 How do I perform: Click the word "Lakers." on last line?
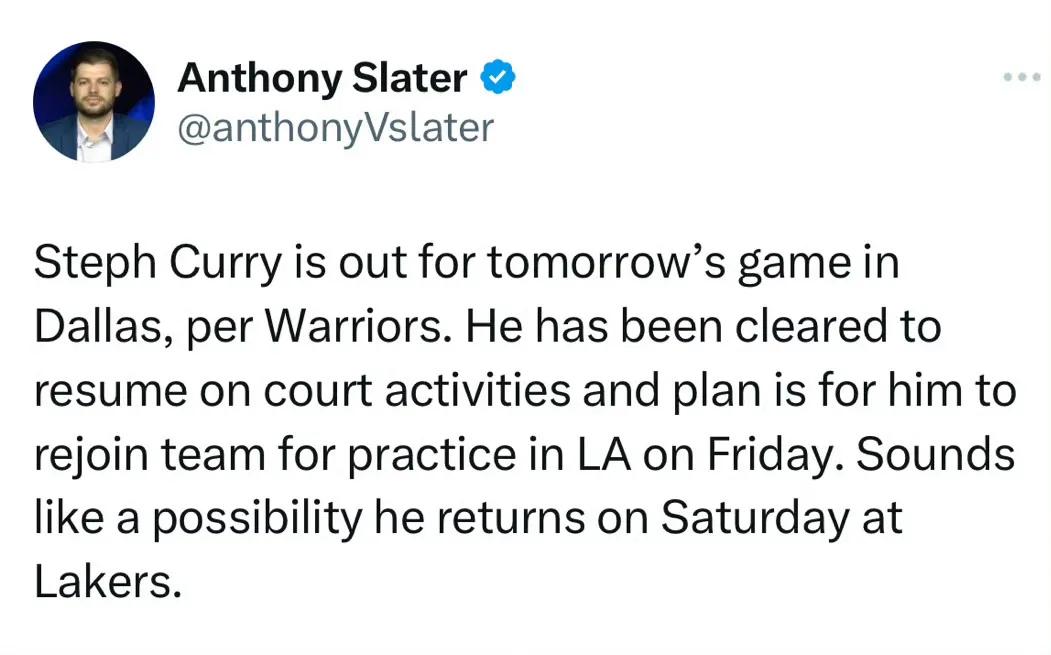108,581
